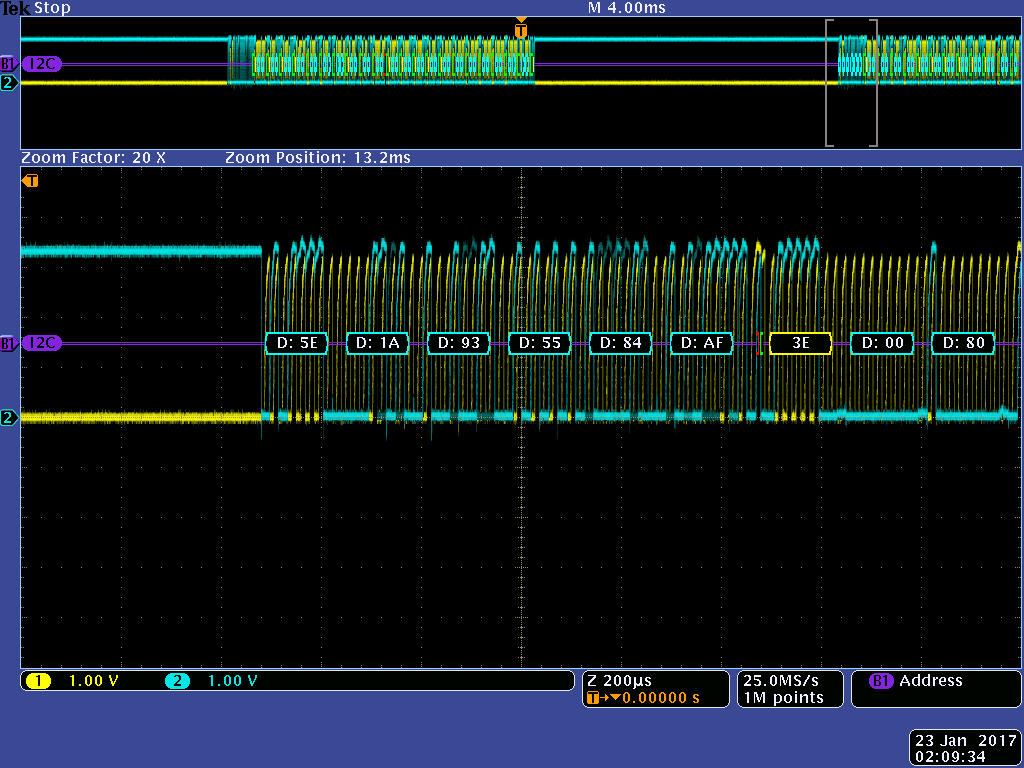Click the decoded byte 'D: 00'

tap(882, 343)
